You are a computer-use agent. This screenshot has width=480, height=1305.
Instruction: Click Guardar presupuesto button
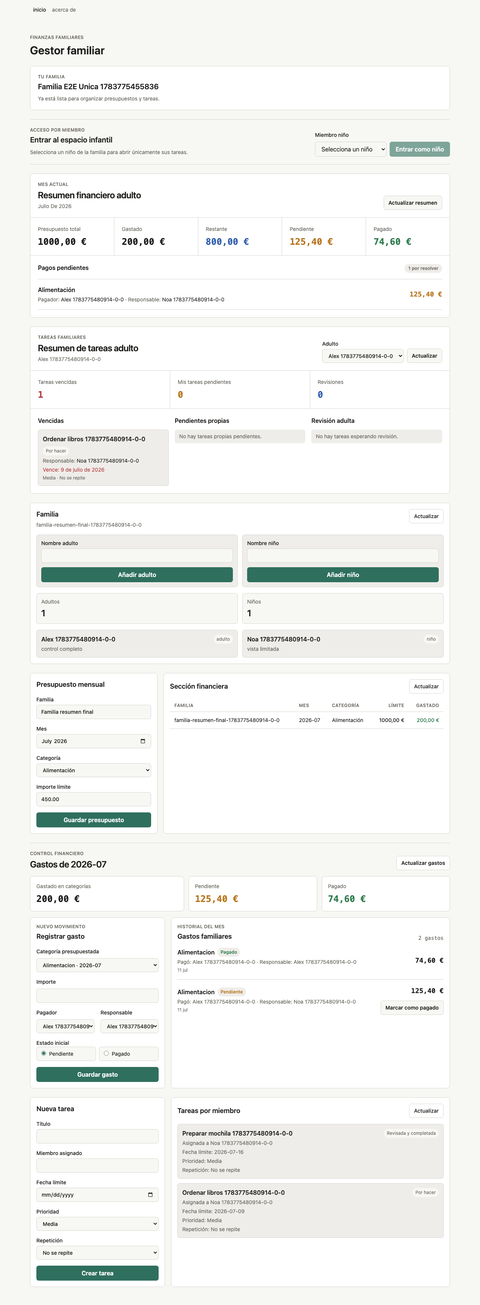click(94, 820)
